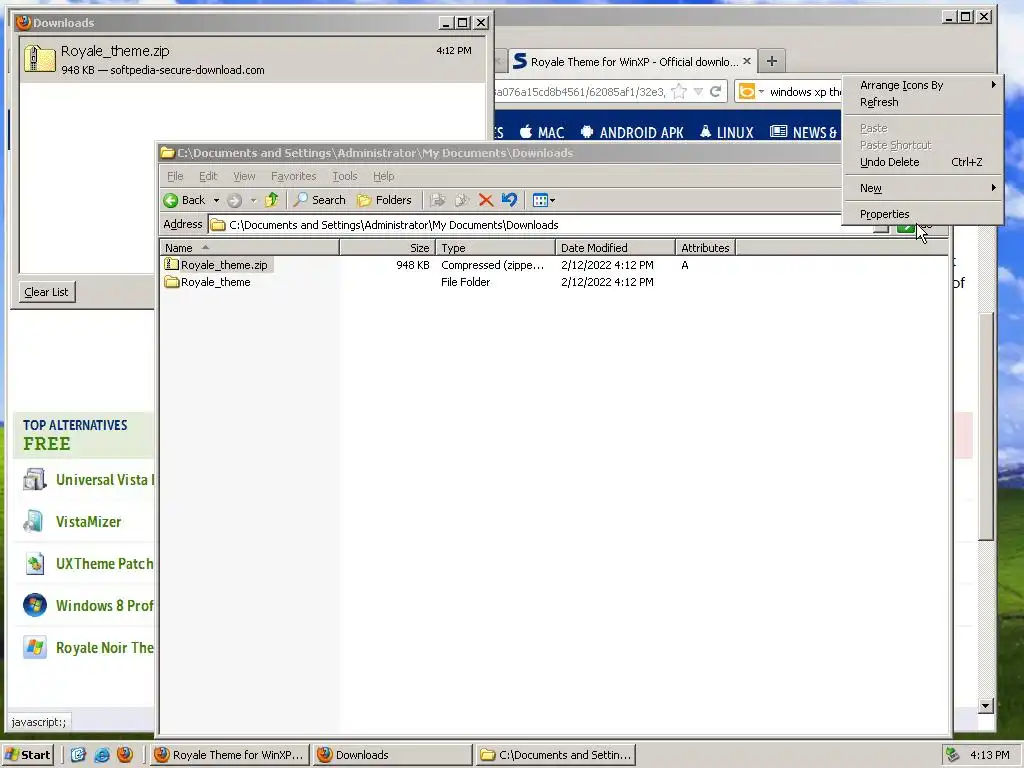Open the Windows 8 Prof link
The width and height of the screenshot is (1024, 768).
[x=104, y=605]
